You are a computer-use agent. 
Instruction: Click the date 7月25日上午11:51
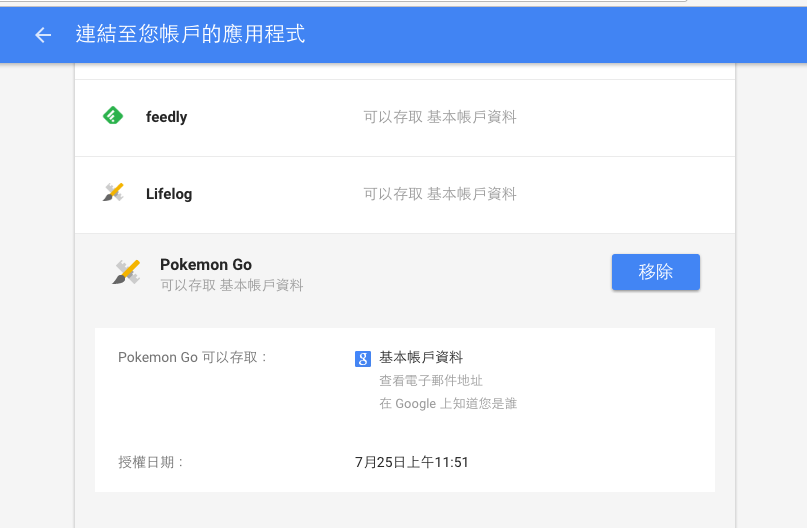(x=412, y=462)
